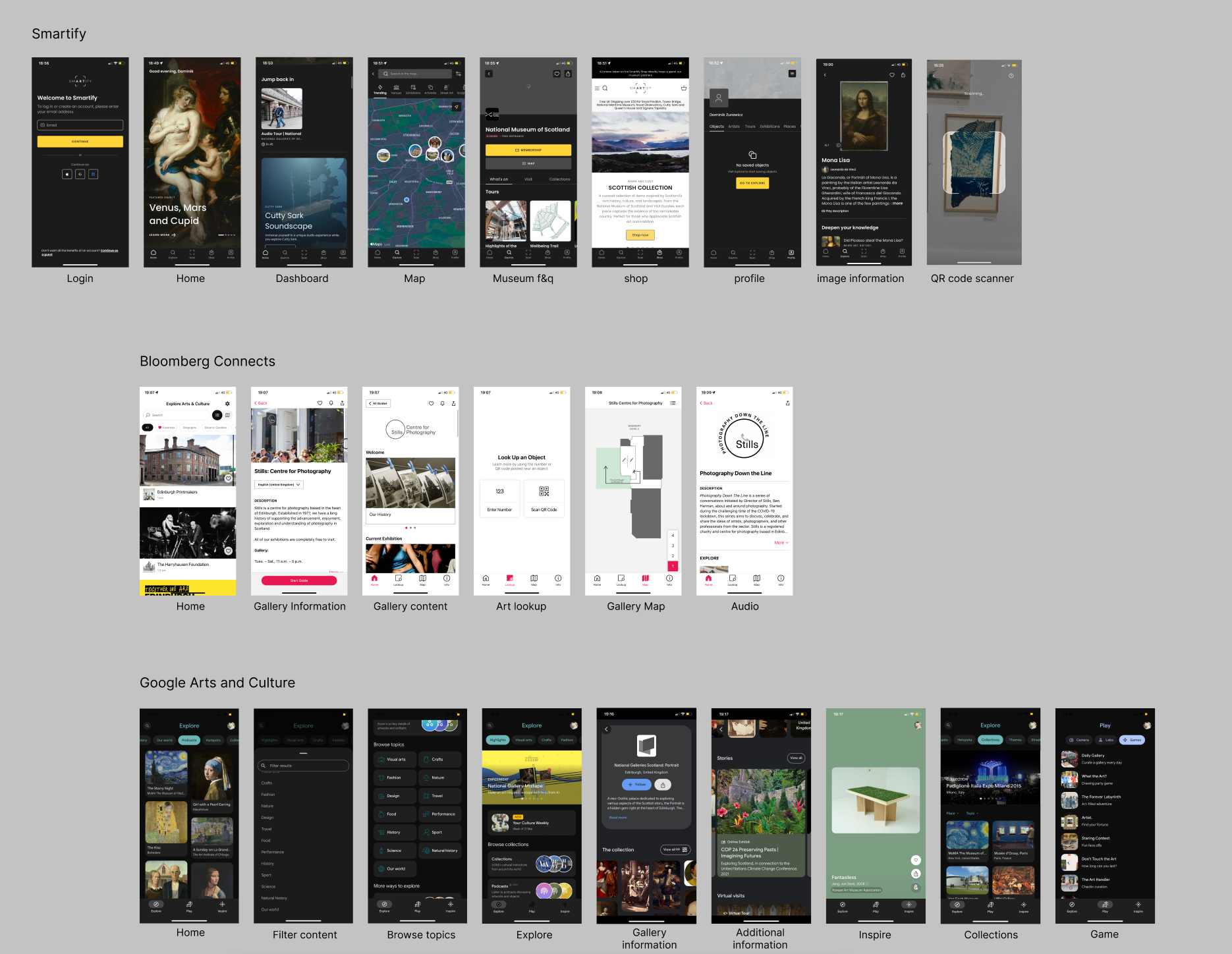Click the red Start Guide button
1232x954 pixels.
tap(299, 580)
